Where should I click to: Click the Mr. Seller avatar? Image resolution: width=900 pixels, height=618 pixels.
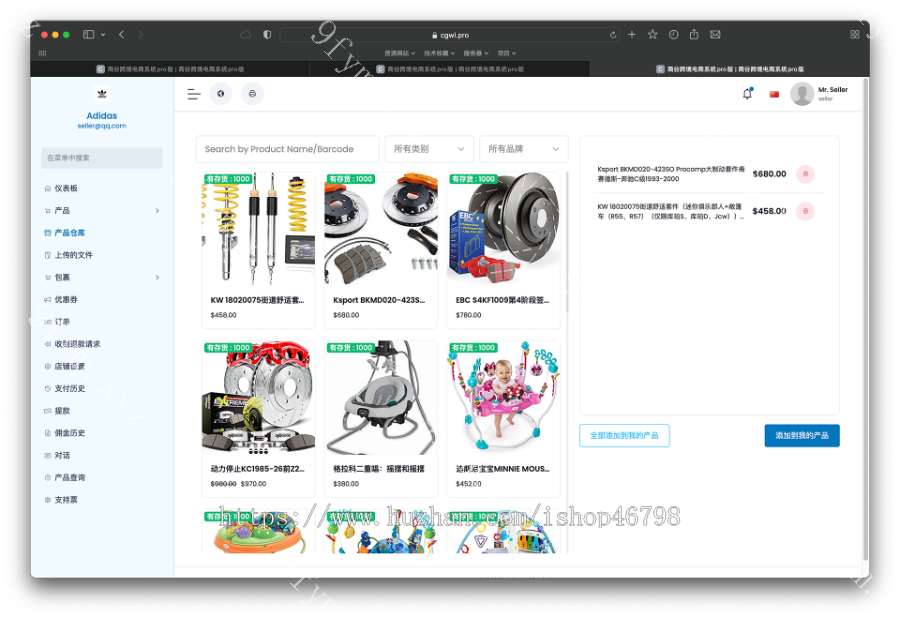pyautogui.click(x=802, y=94)
